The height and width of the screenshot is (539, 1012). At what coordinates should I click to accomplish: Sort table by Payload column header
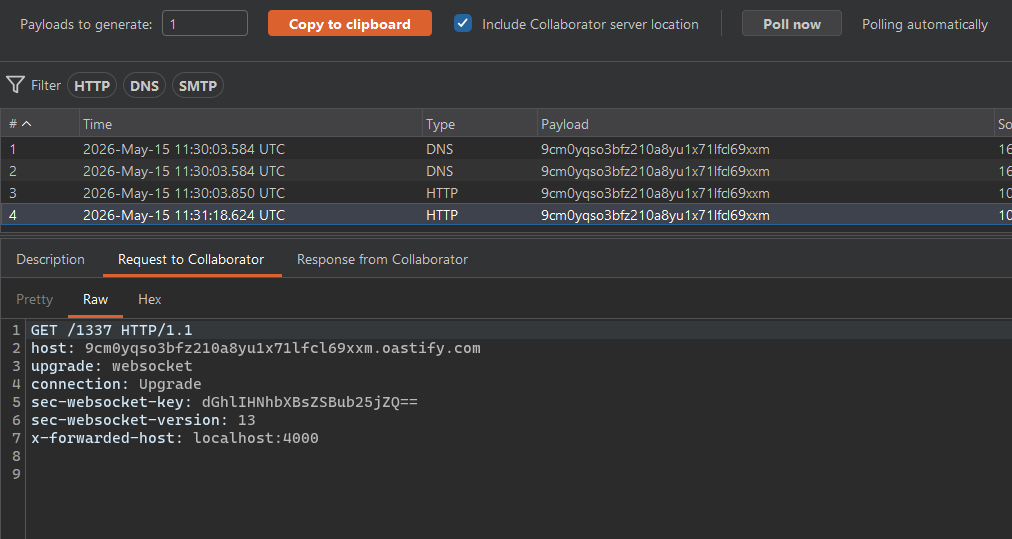(x=765, y=124)
